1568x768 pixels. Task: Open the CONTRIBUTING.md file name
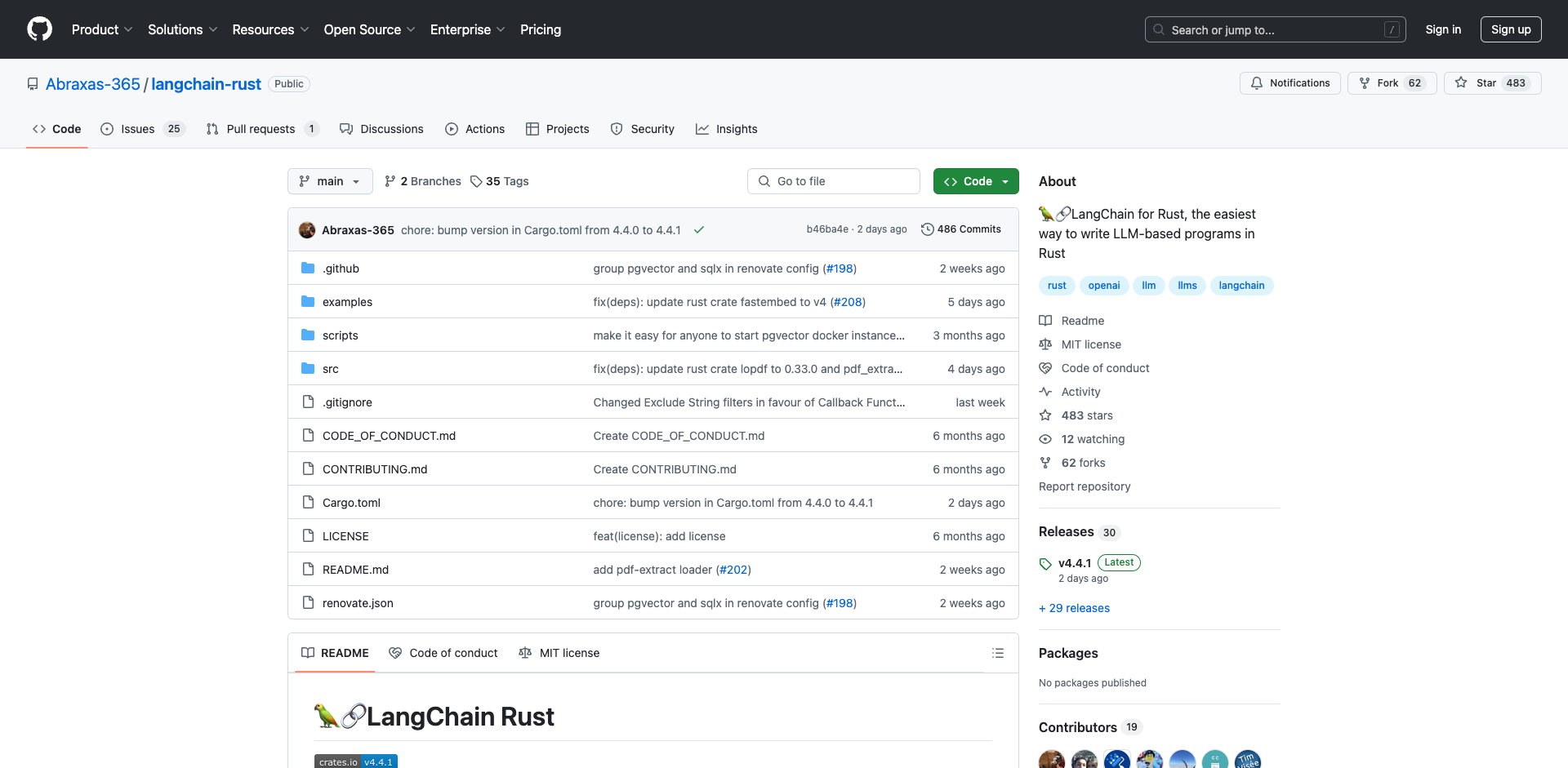point(375,469)
